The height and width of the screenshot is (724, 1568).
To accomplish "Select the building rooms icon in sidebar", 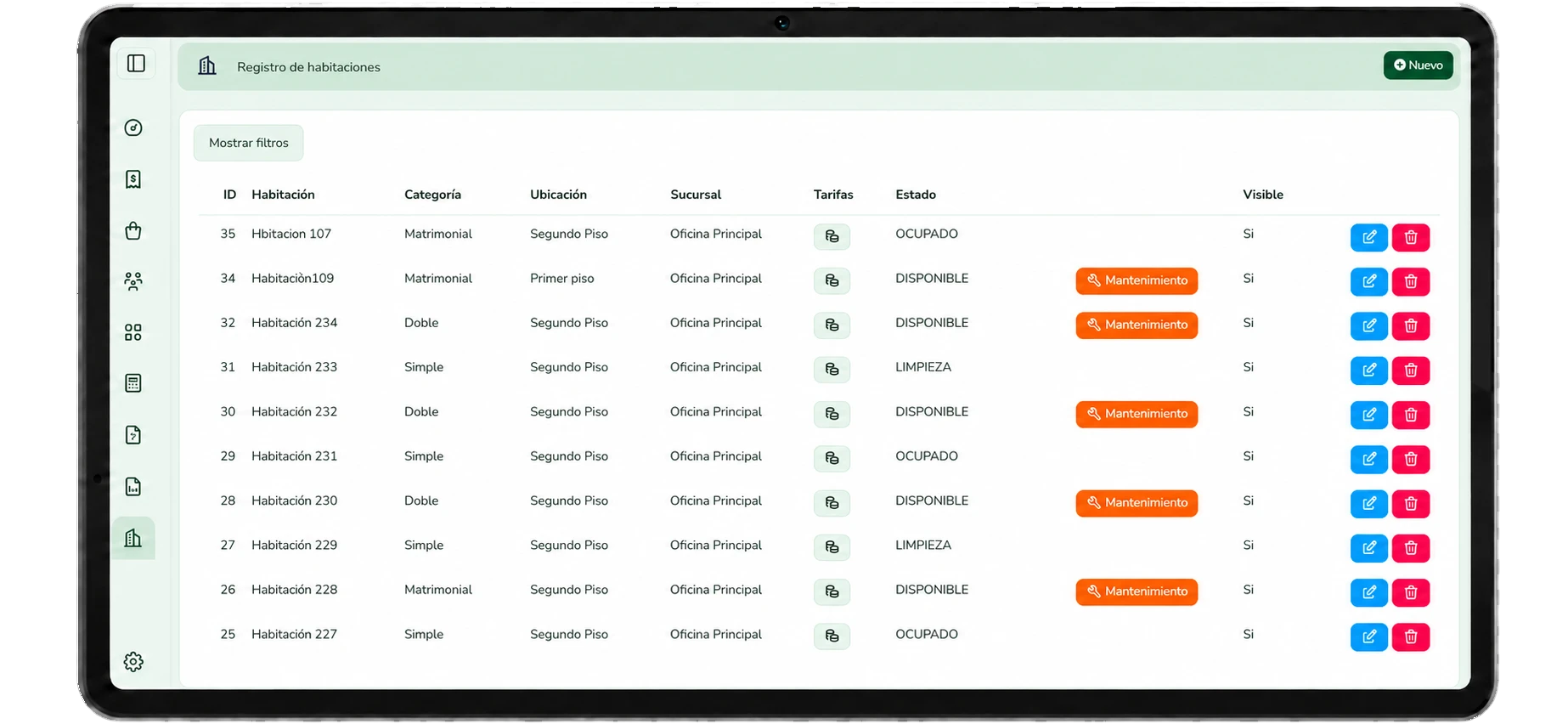I will [133, 538].
